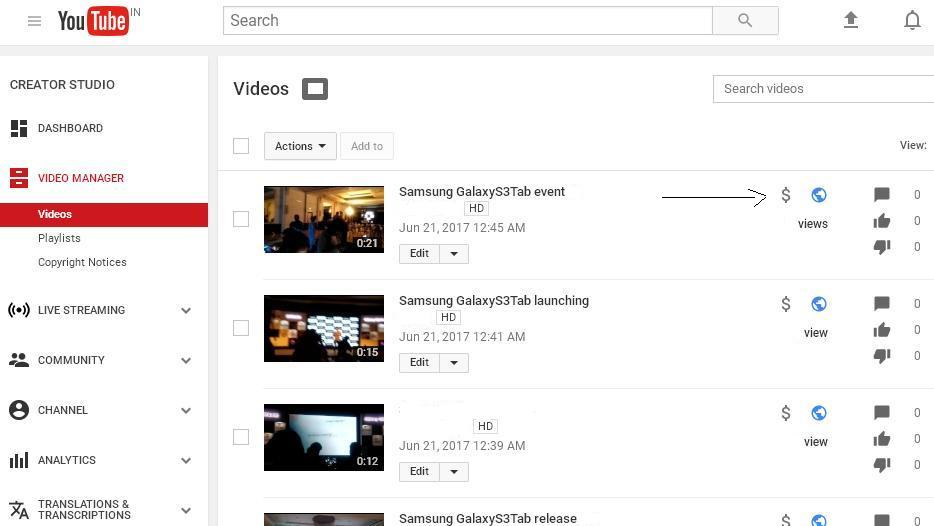Click monetization dollar icon for GalaxyS3Tab event
The image size is (934, 526).
(786, 195)
